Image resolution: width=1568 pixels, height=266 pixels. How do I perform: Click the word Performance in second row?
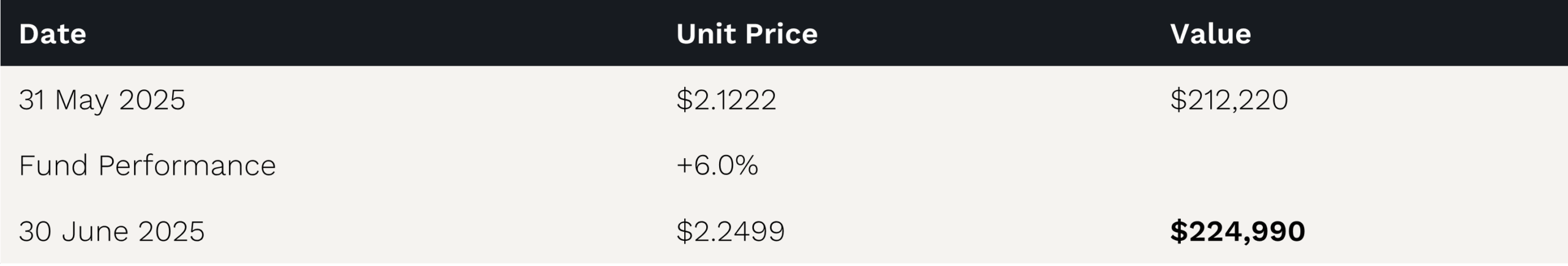[x=187, y=165]
